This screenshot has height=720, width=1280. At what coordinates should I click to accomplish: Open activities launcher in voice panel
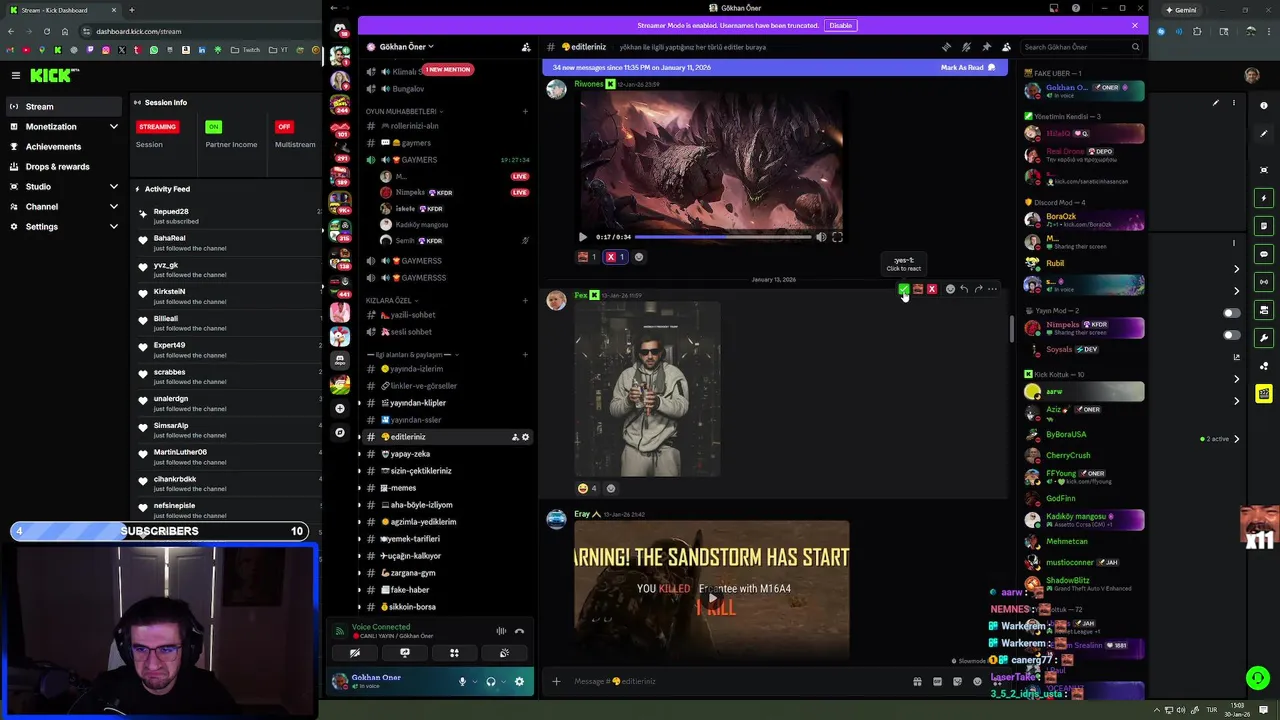tap(454, 653)
